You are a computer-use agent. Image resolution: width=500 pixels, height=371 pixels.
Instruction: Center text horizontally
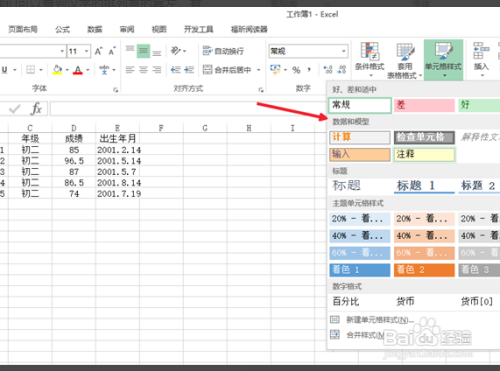tap(143, 70)
